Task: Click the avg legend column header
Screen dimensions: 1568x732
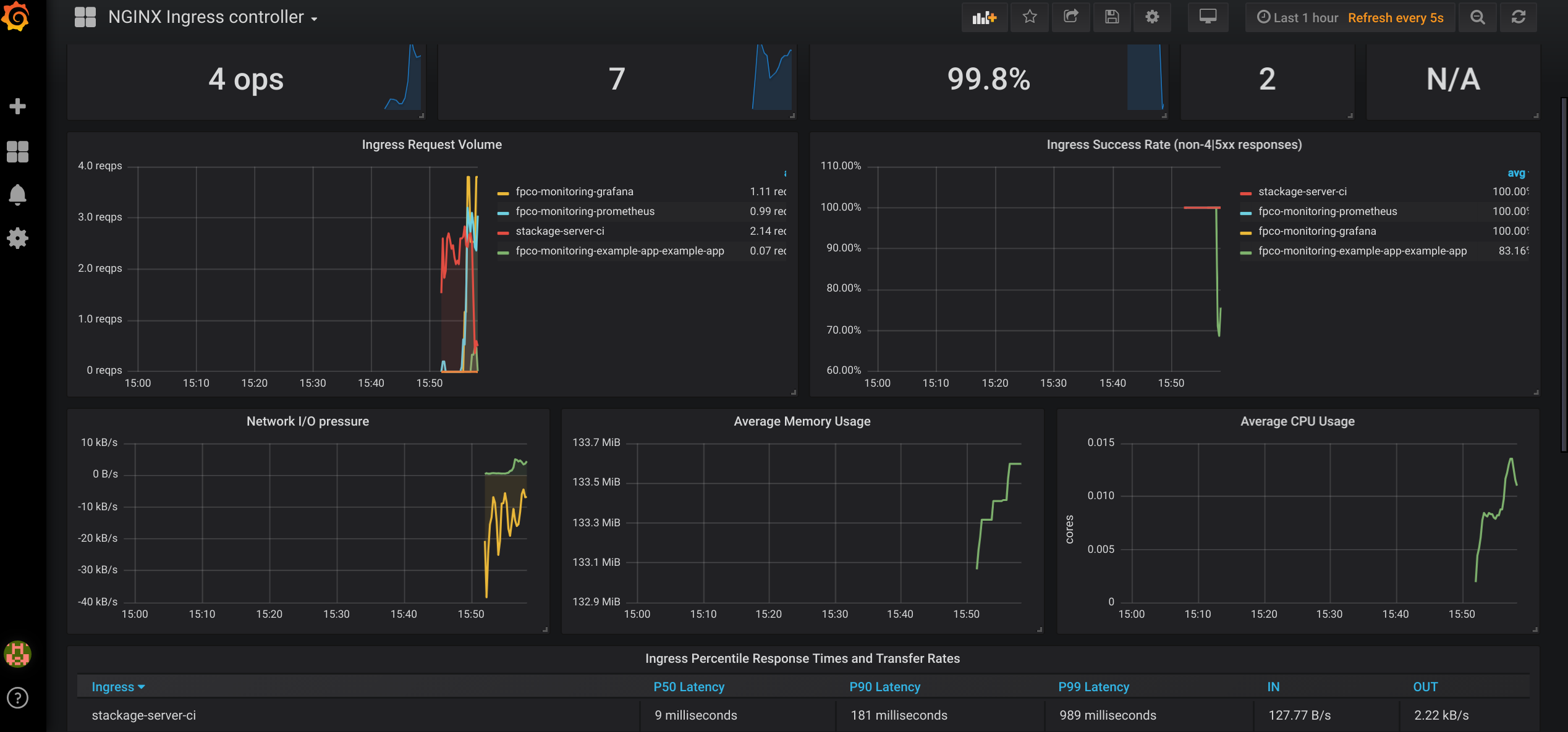Action: pyautogui.click(x=1515, y=173)
